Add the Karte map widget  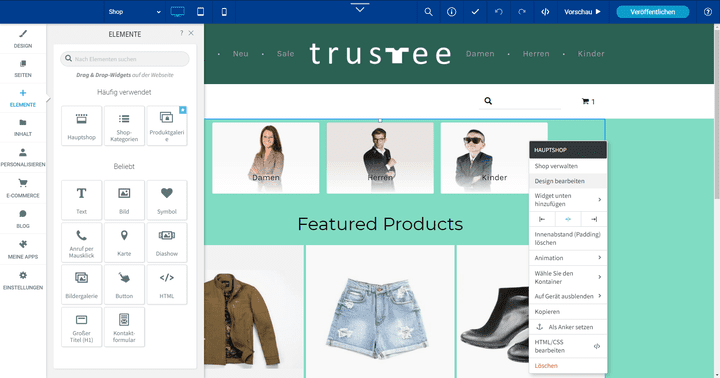click(124, 243)
